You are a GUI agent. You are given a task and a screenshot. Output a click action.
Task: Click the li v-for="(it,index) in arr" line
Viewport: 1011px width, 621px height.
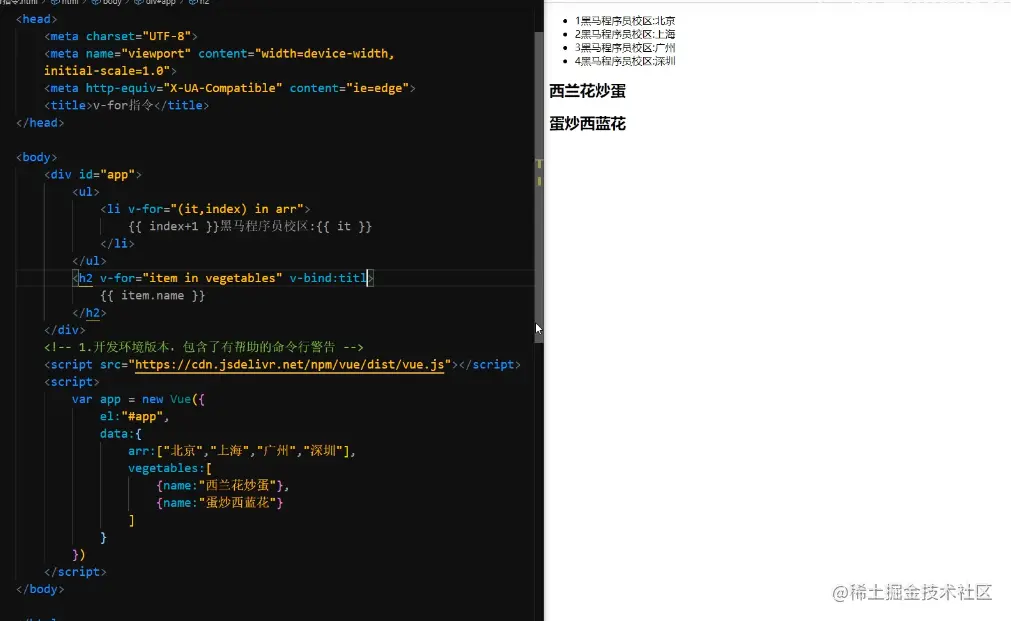205,209
